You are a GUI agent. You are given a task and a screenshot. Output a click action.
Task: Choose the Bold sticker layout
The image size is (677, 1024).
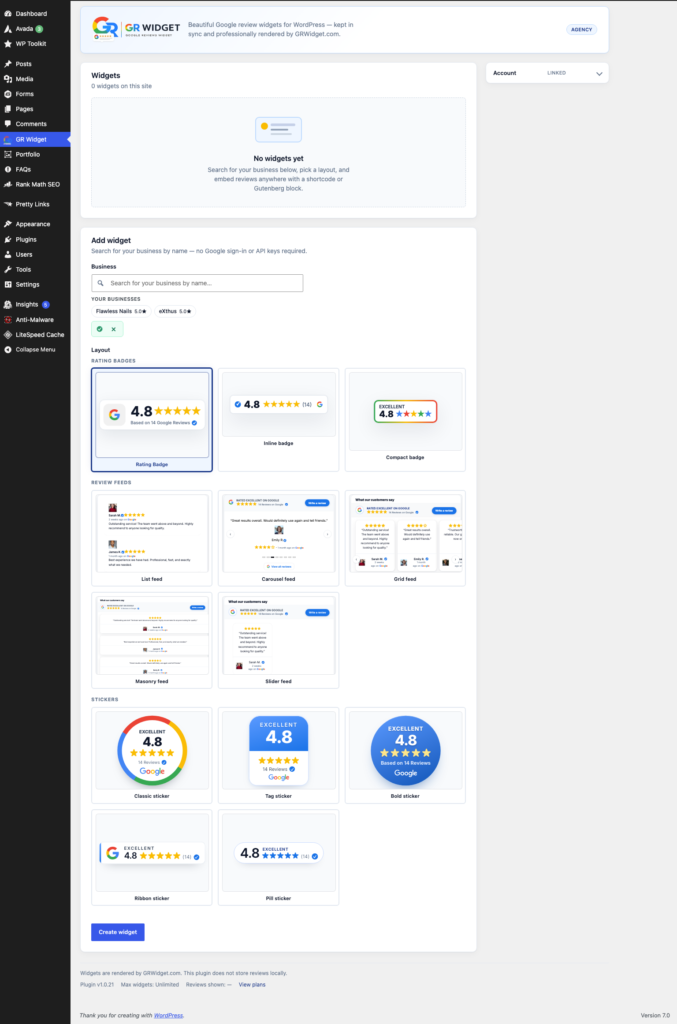(405, 755)
